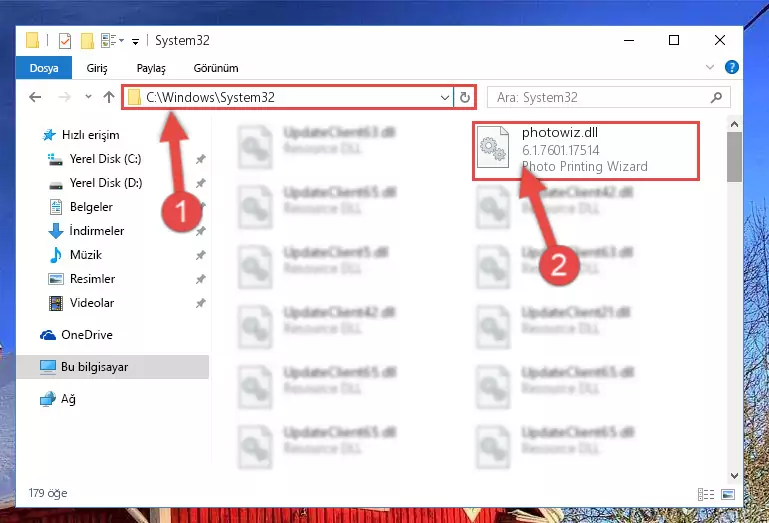
Task: Go up one folder level
Action: (x=109, y=97)
